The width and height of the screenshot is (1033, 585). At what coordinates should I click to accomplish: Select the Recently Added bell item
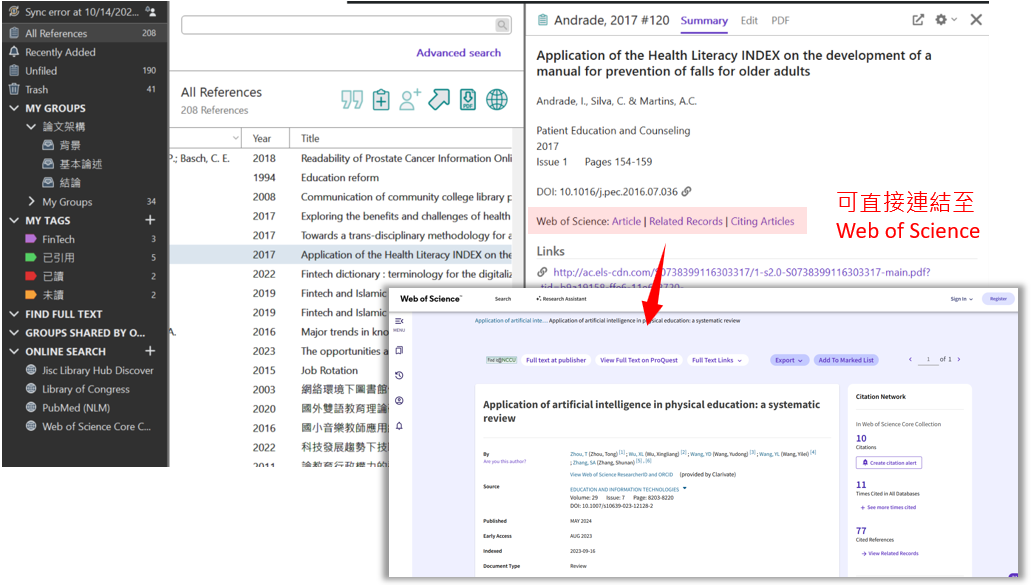point(60,52)
